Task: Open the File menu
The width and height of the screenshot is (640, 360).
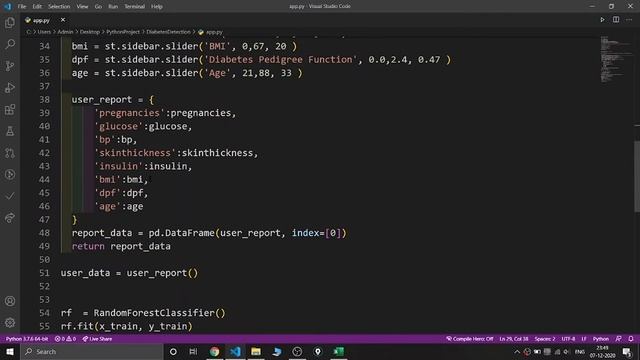Action: [22, 6]
